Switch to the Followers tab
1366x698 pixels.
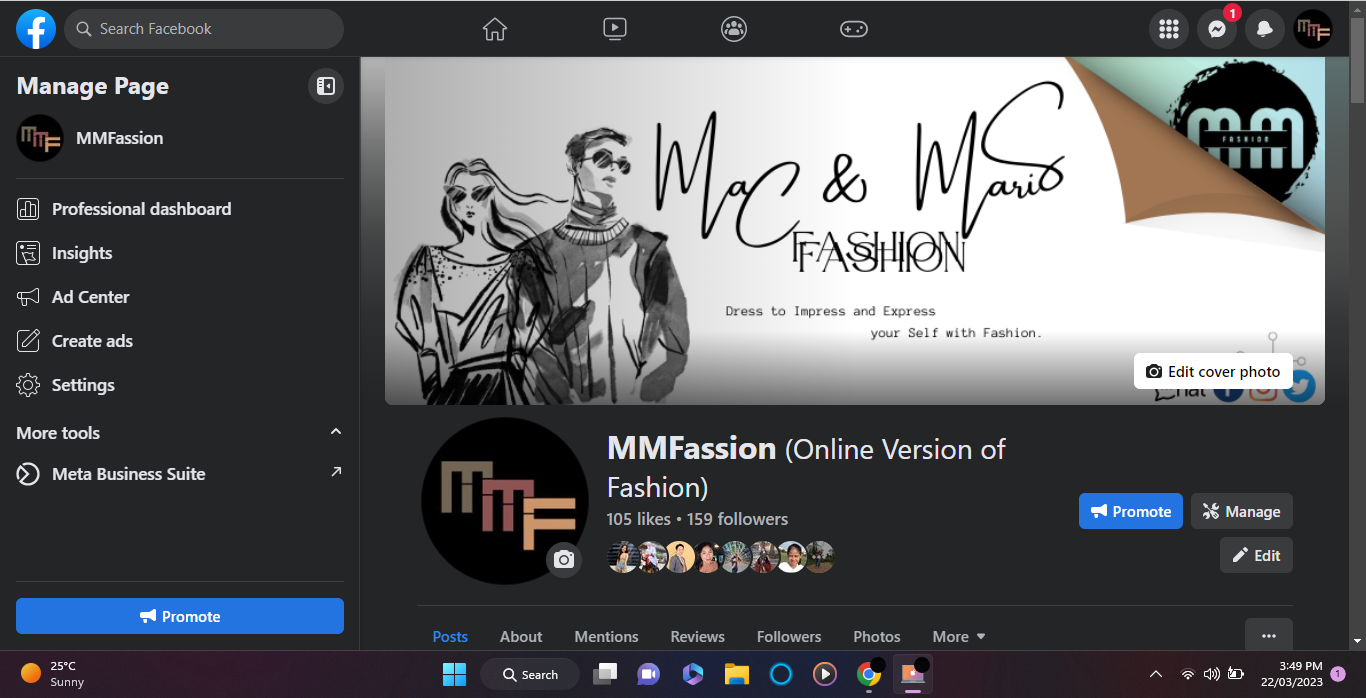coord(789,636)
